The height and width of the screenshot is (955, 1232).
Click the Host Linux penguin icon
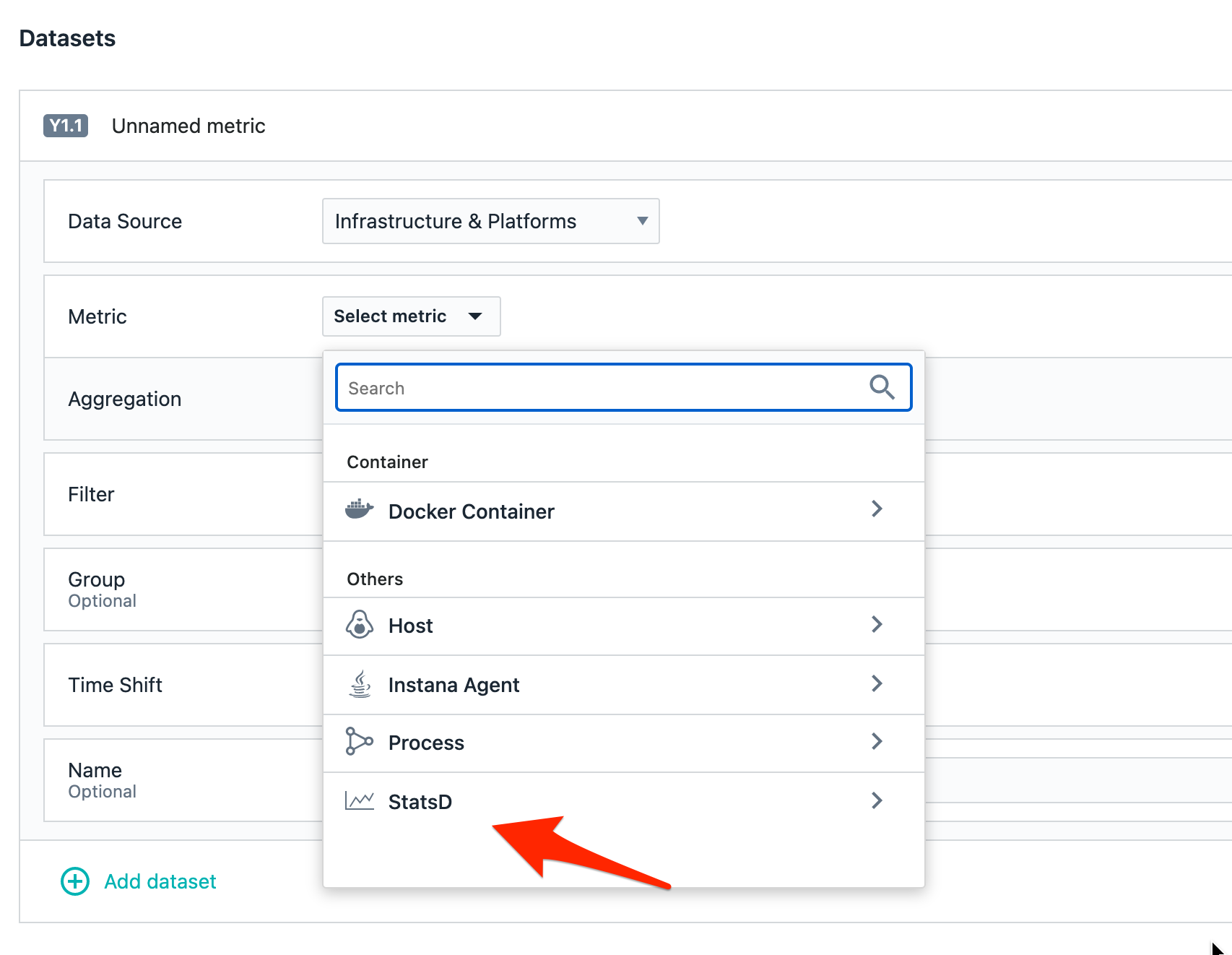pyautogui.click(x=359, y=625)
